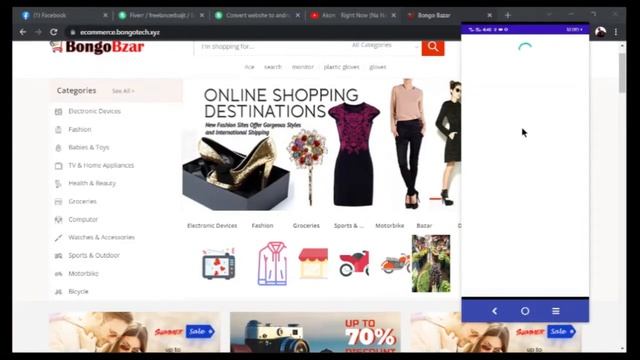640x360 pixels.
Task: Click the 'Sports & ...' label under the banner
Action: (x=348, y=225)
